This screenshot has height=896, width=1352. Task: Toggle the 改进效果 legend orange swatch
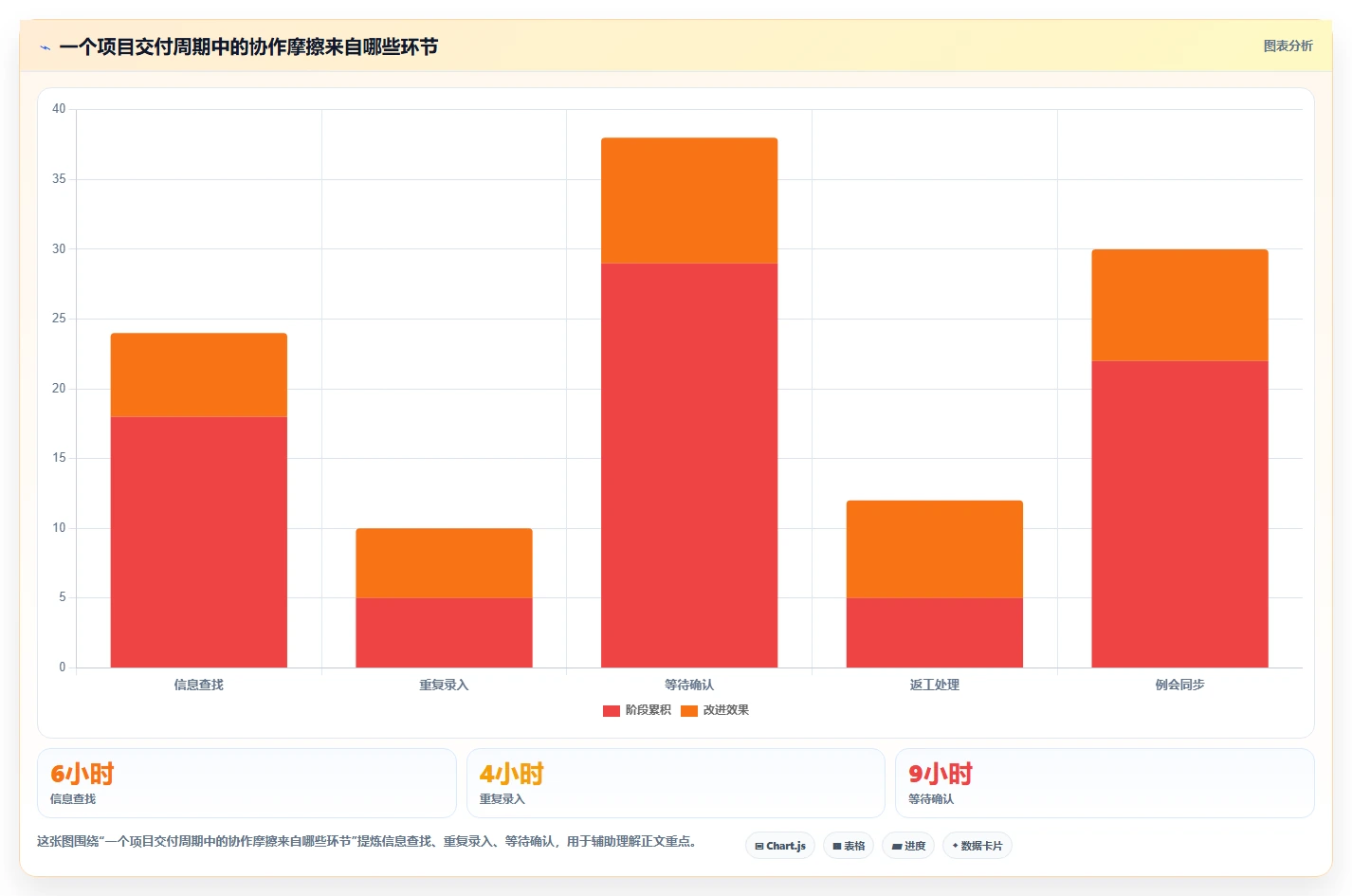689,710
